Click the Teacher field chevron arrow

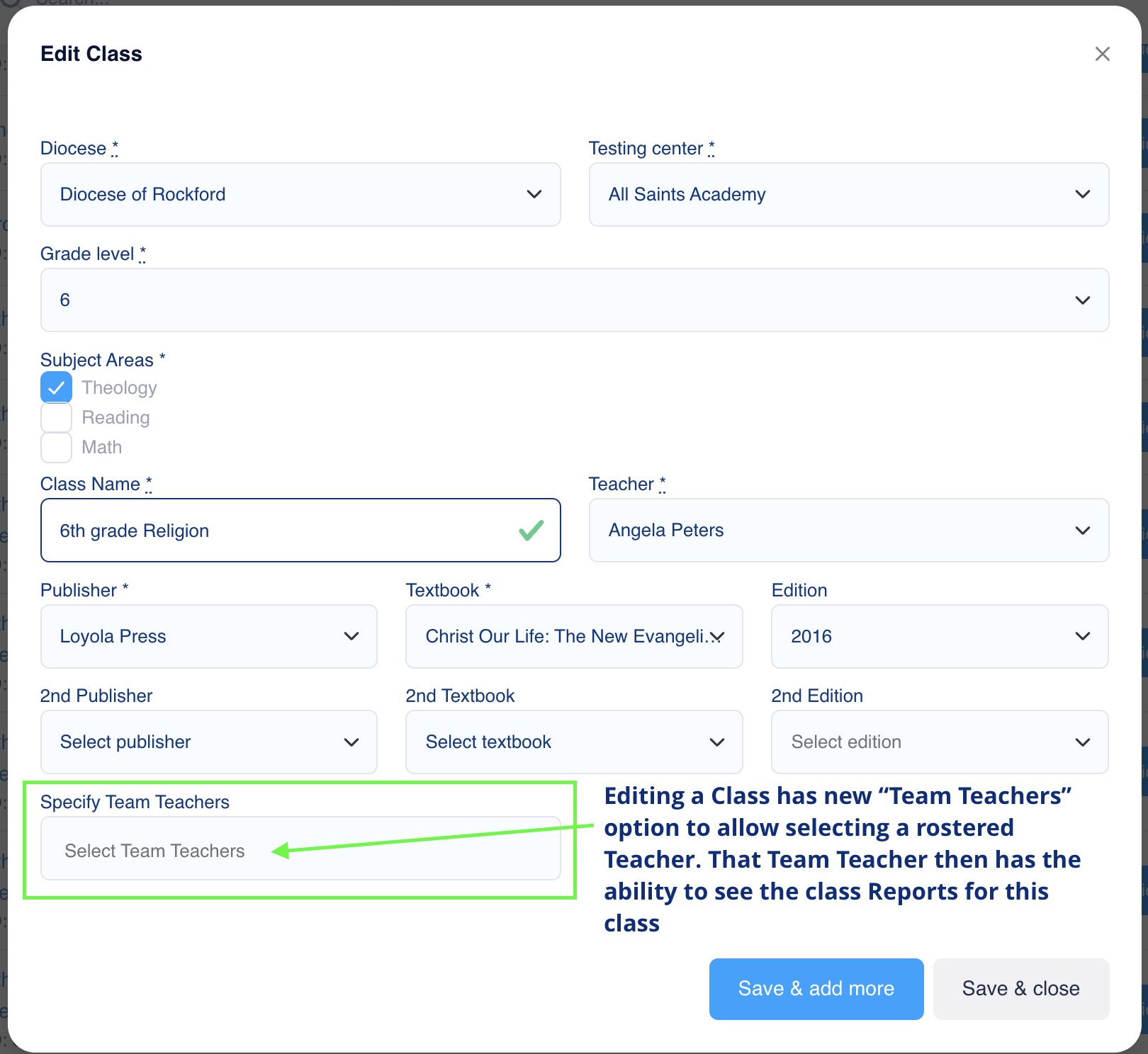[1082, 531]
